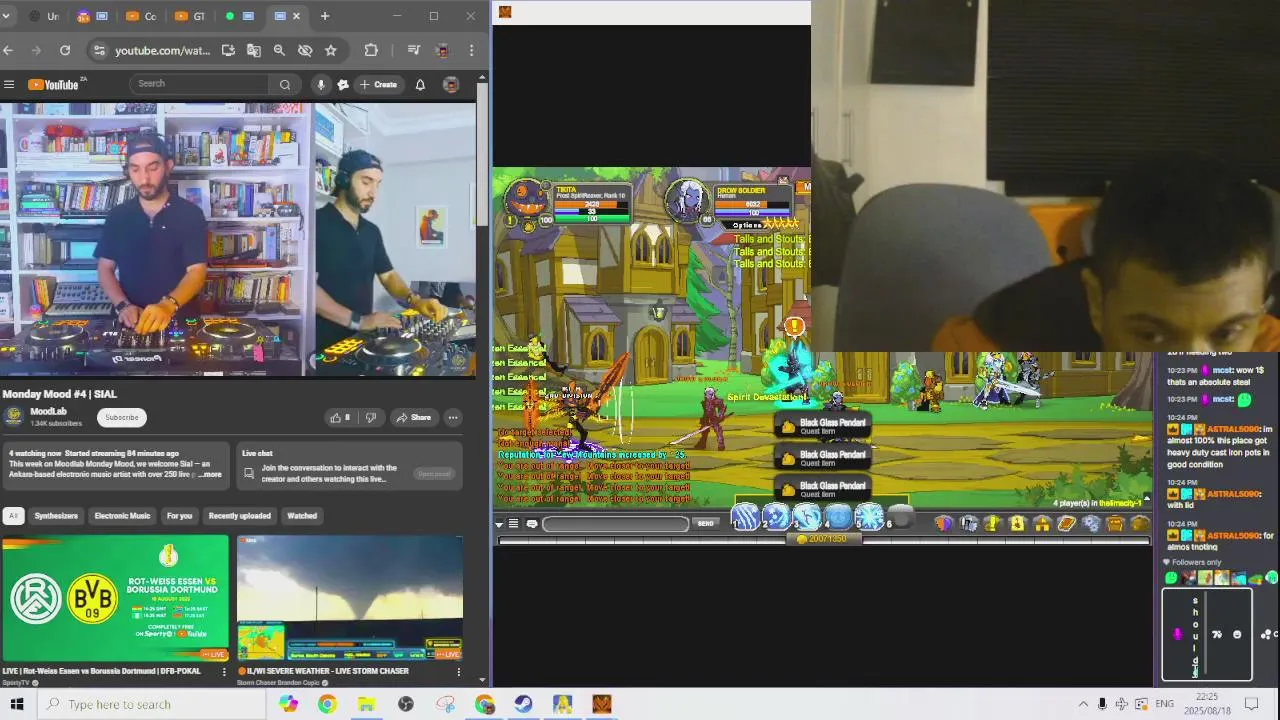Dislike the Monday Mood video
Screen dimensions: 1280x720
370,417
